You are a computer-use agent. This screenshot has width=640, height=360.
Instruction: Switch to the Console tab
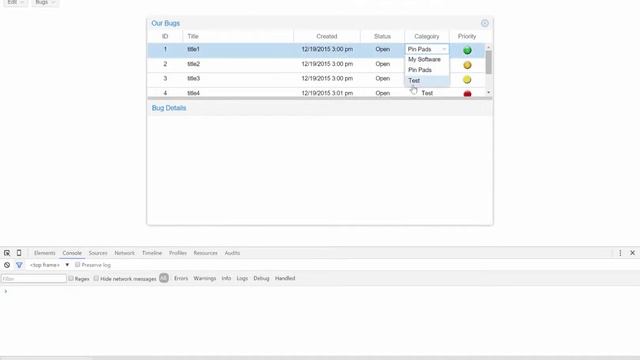[x=72, y=253]
